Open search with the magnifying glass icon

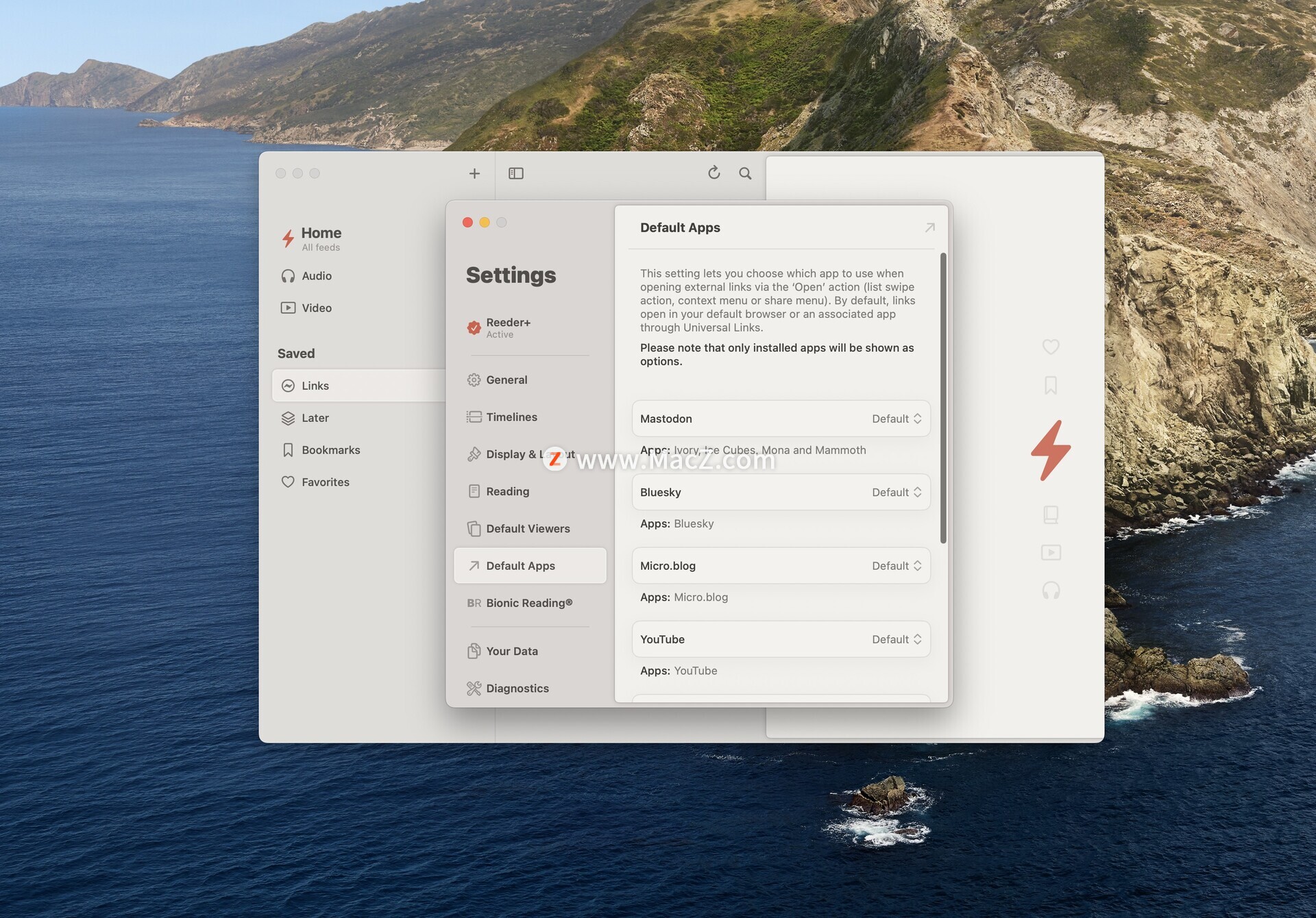(745, 173)
